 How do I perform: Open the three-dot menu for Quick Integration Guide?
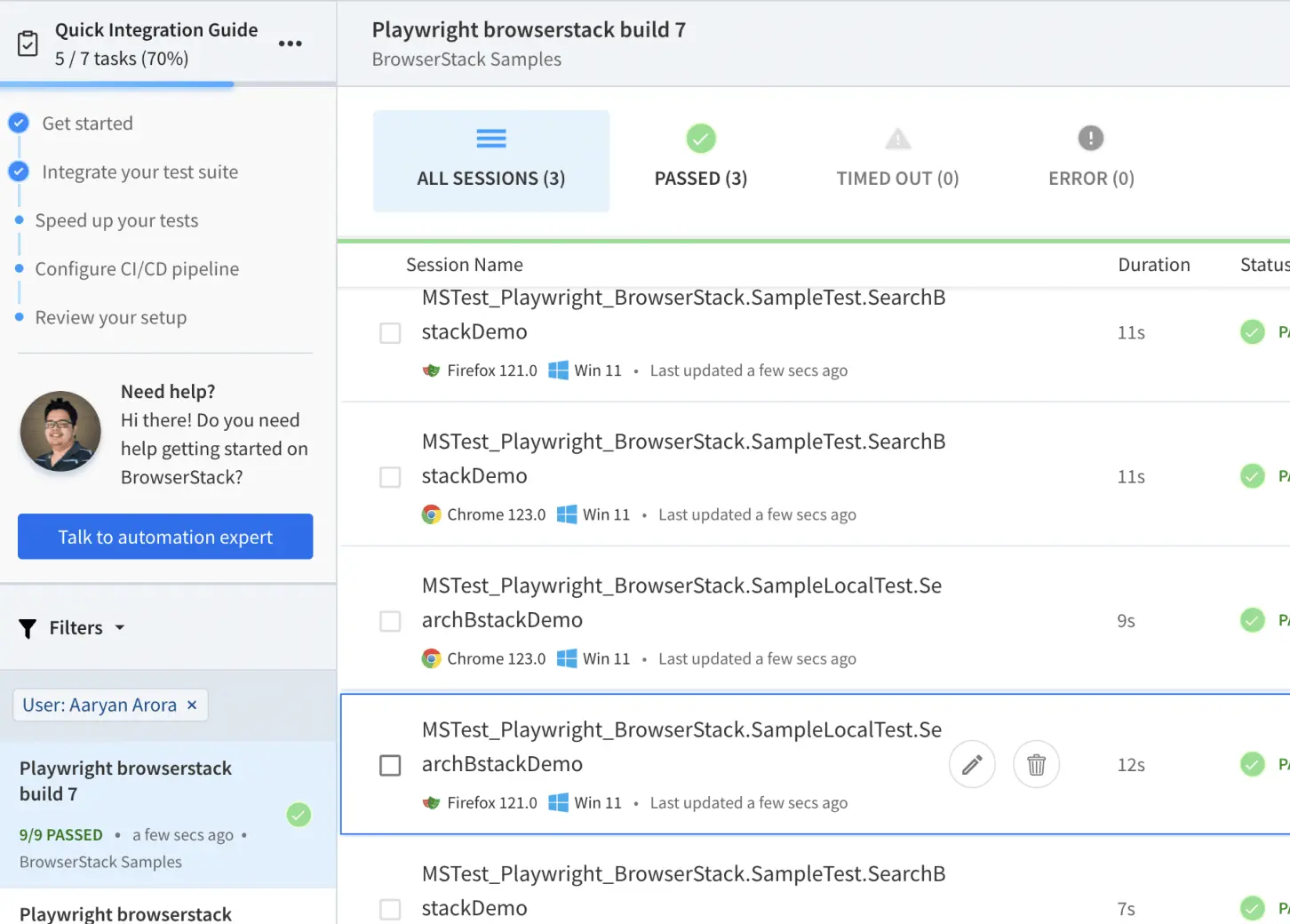[x=290, y=44]
